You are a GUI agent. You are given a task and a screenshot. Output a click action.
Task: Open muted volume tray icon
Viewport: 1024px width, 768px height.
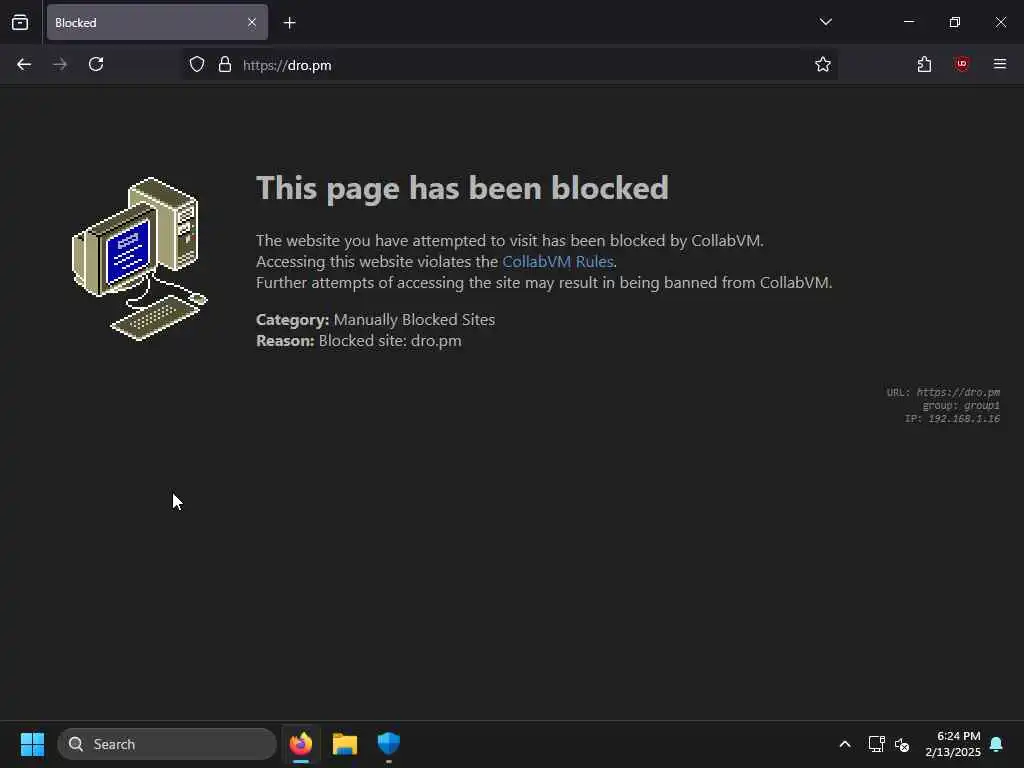click(903, 744)
